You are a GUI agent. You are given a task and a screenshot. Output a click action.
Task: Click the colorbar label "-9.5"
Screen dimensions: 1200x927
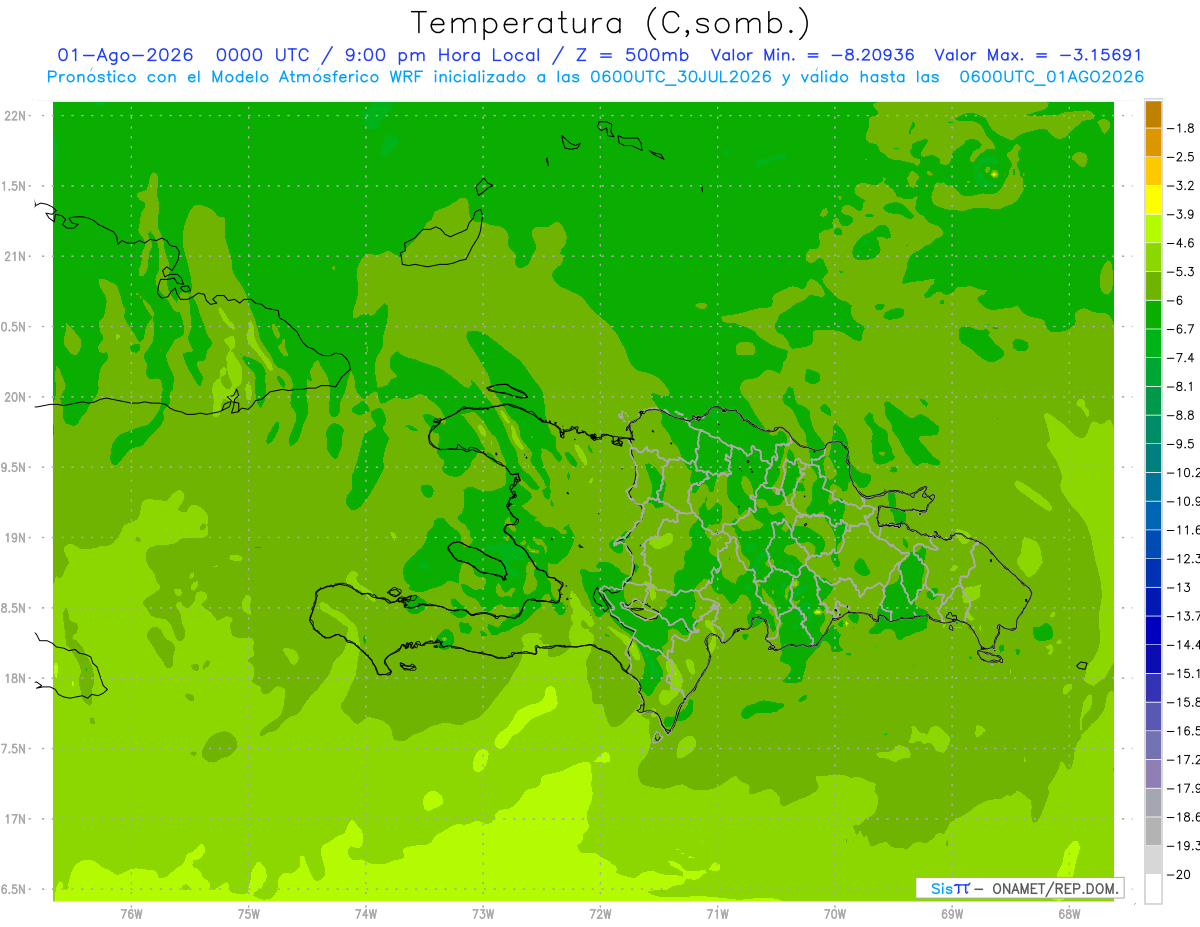point(1181,444)
